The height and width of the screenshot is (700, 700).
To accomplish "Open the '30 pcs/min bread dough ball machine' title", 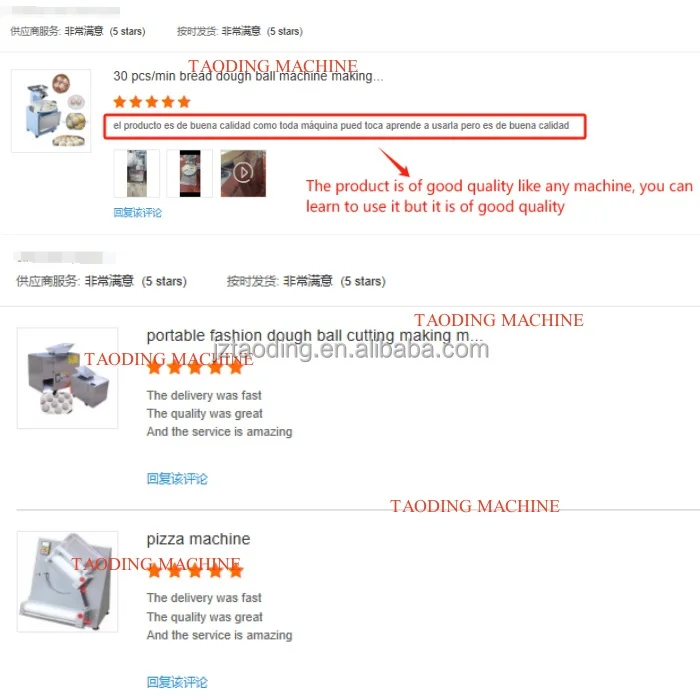I will coord(248,76).
